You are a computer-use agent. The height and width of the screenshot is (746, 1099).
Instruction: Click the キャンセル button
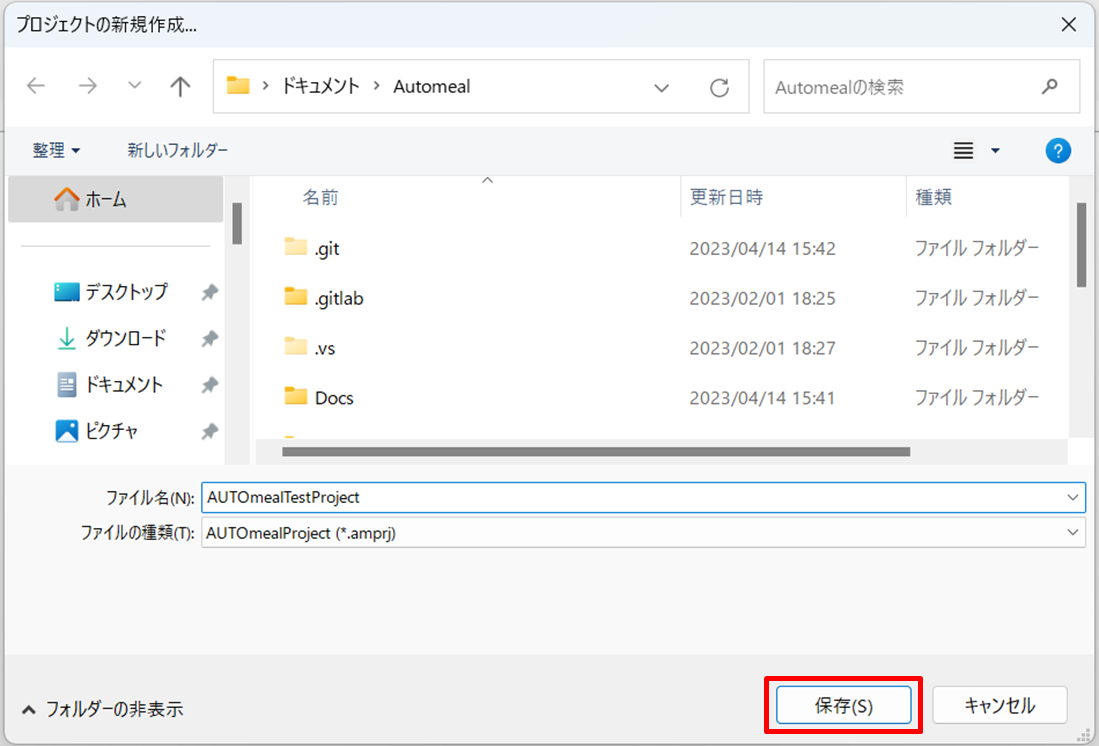(999, 706)
